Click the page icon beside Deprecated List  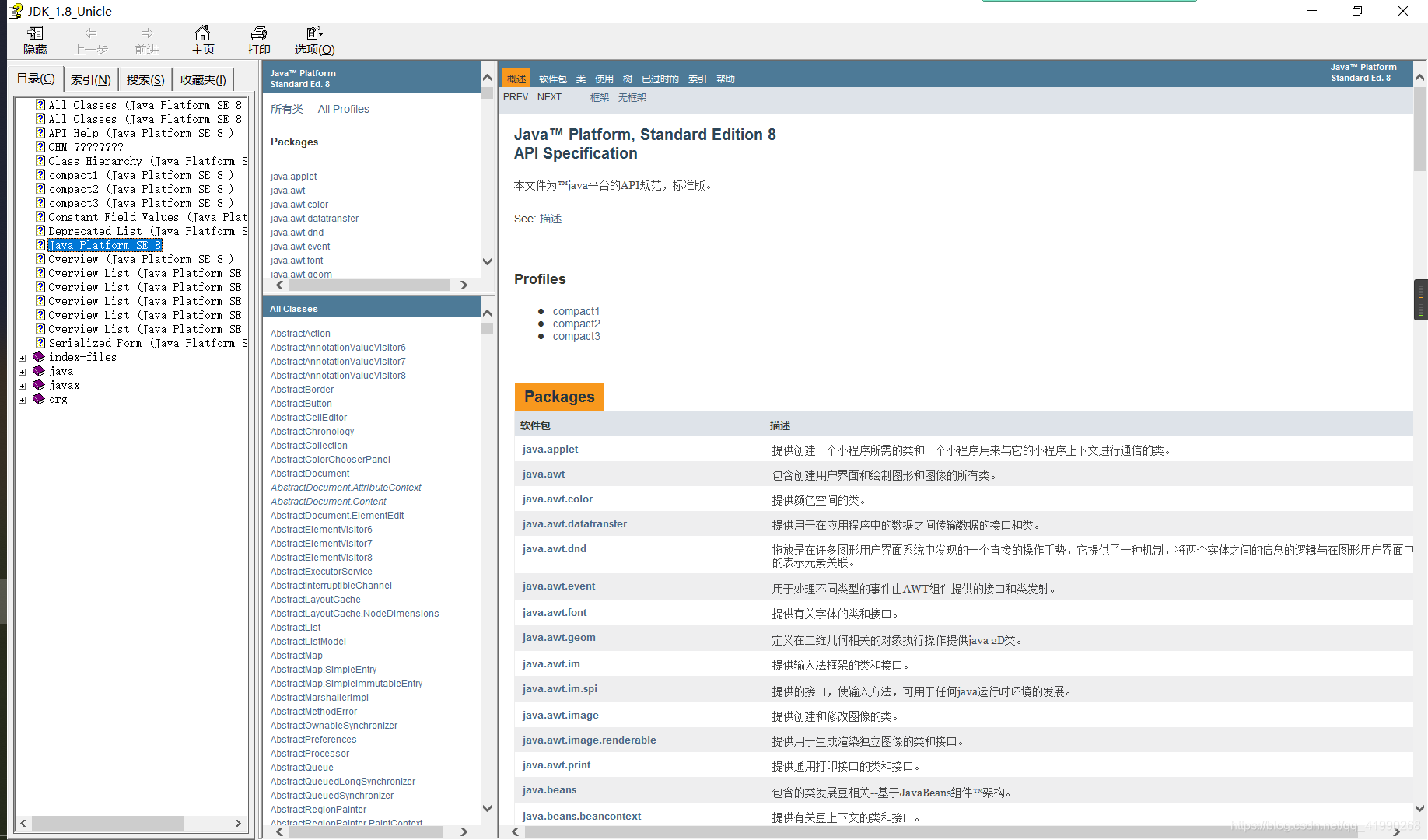(40, 231)
